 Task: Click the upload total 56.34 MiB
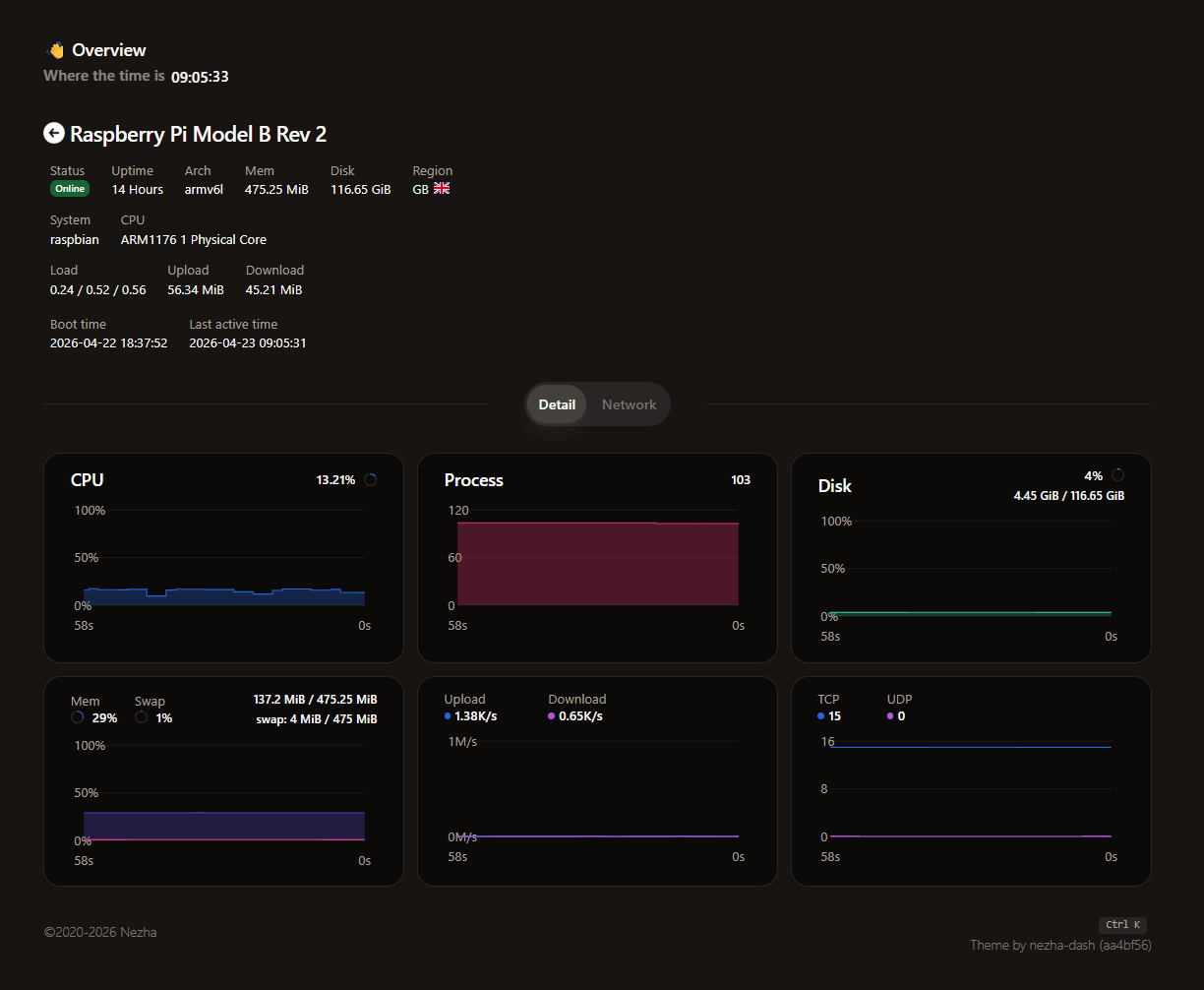196,289
